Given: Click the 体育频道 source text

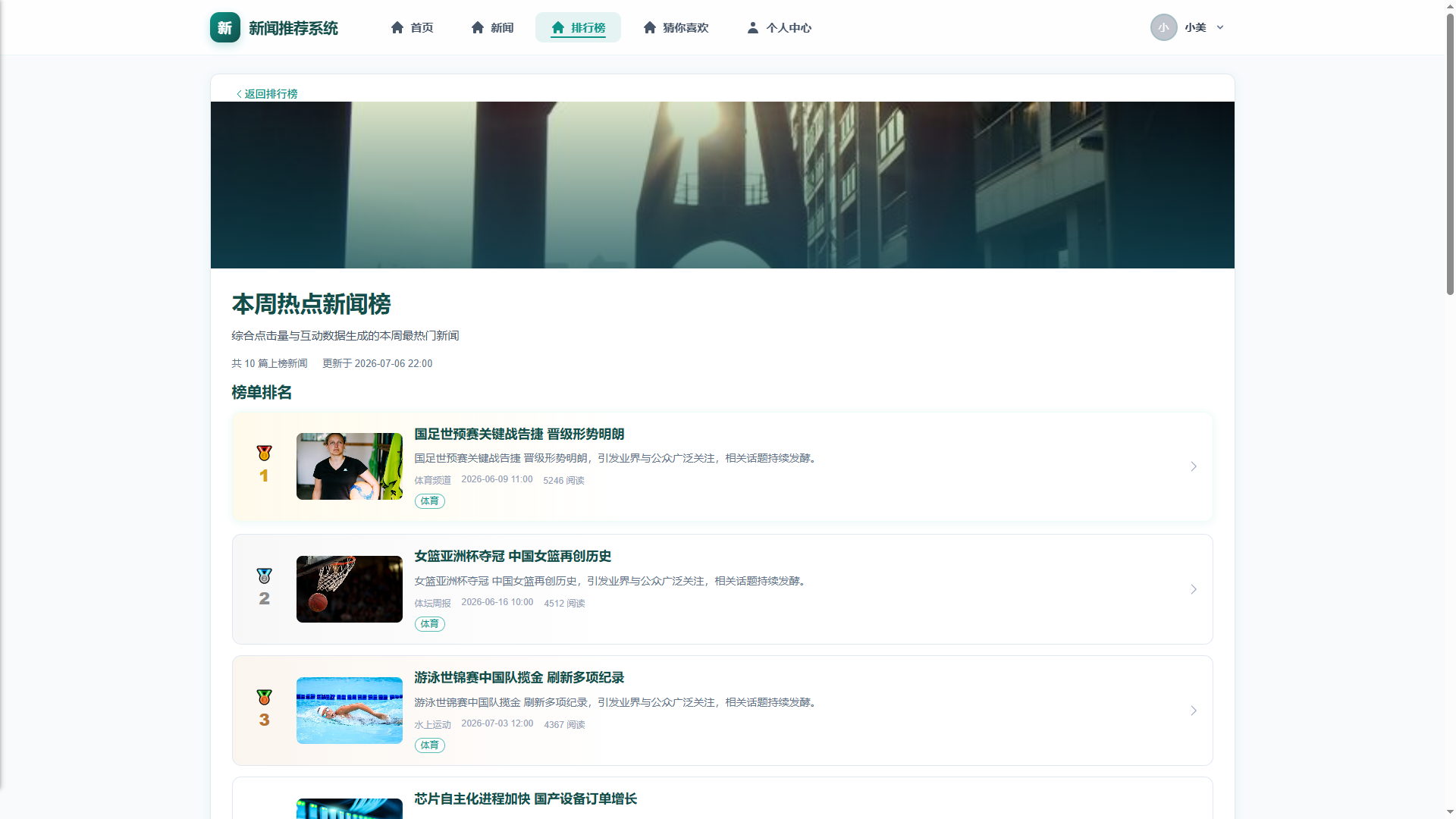Looking at the screenshot, I should 432,481.
